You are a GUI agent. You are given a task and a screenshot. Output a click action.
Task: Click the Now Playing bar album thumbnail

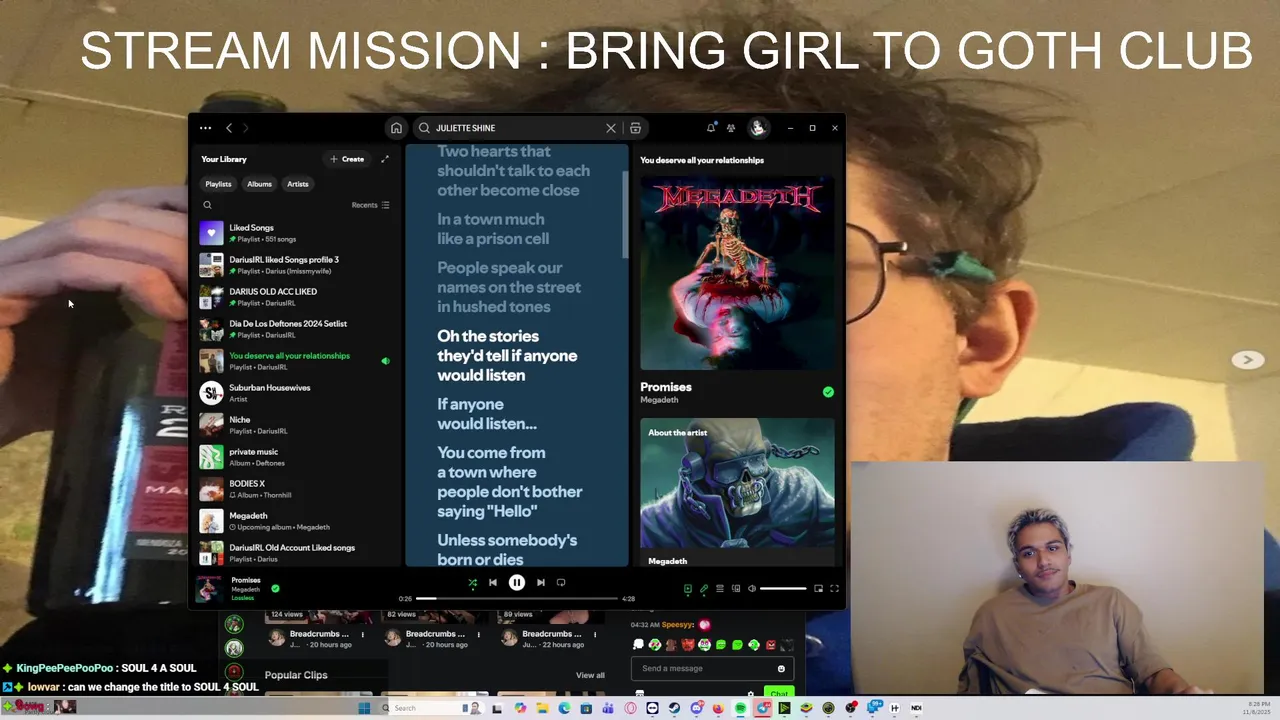coord(209,588)
